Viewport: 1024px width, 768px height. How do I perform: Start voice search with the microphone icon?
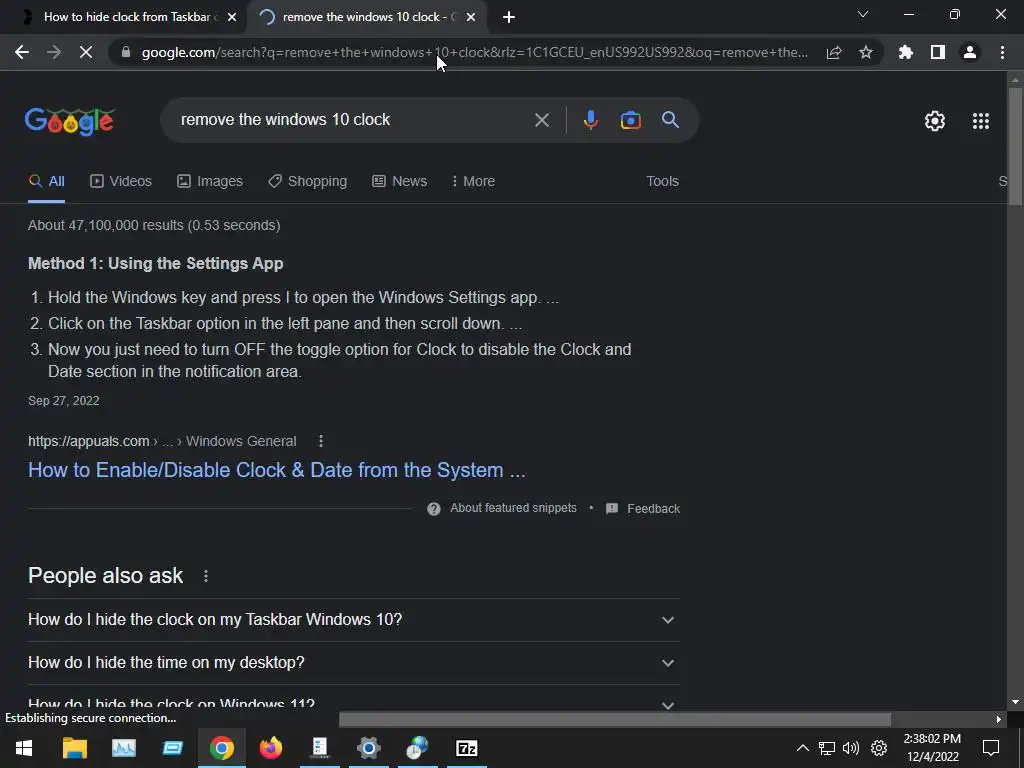(x=590, y=120)
